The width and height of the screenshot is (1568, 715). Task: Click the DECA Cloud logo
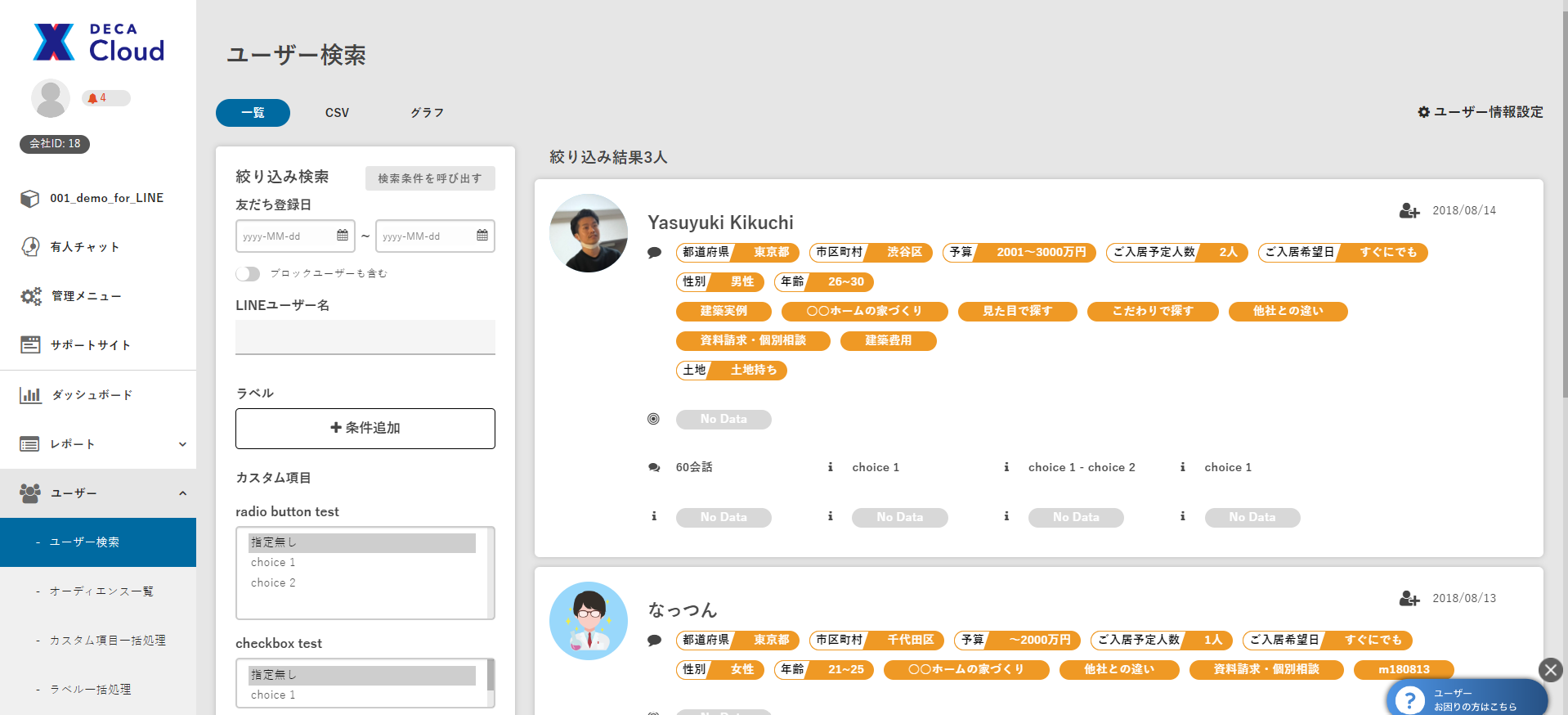(x=98, y=42)
